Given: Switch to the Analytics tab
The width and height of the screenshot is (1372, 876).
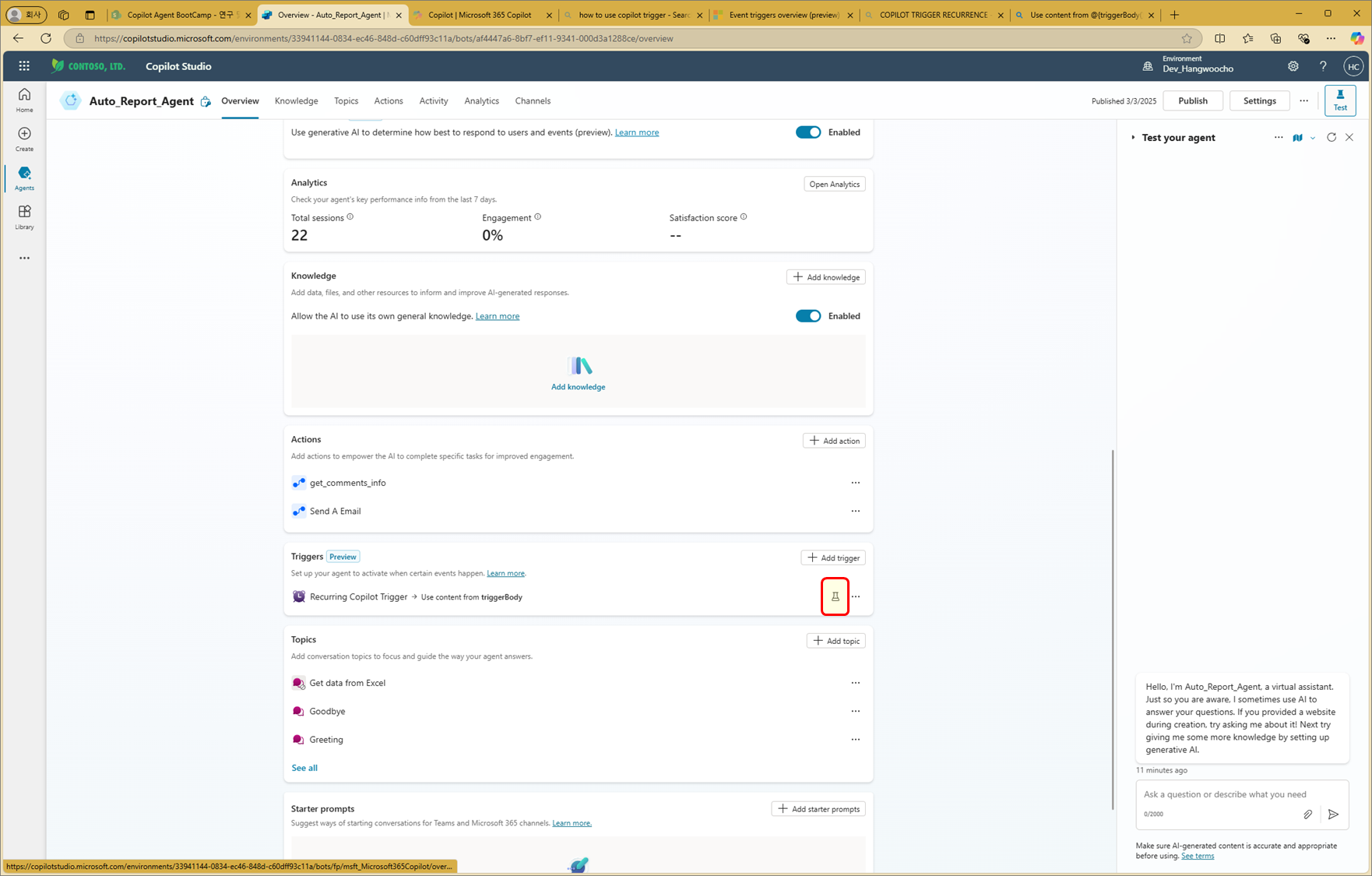Looking at the screenshot, I should click(481, 100).
